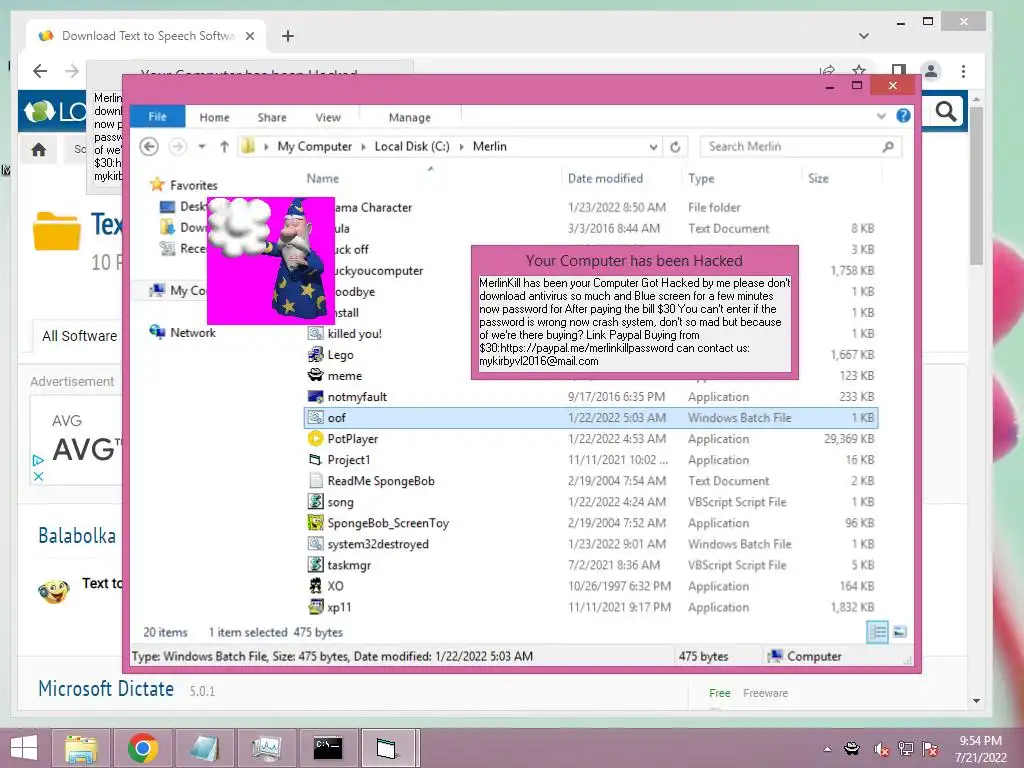Open Explorer help question mark icon
The width and height of the screenshot is (1024, 768).
coord(903,116)
